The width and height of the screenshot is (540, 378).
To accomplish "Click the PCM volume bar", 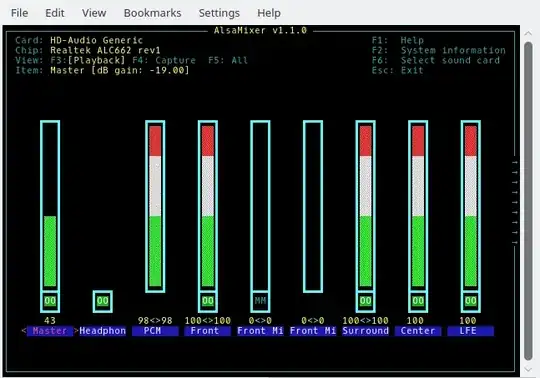I will 155,206.
